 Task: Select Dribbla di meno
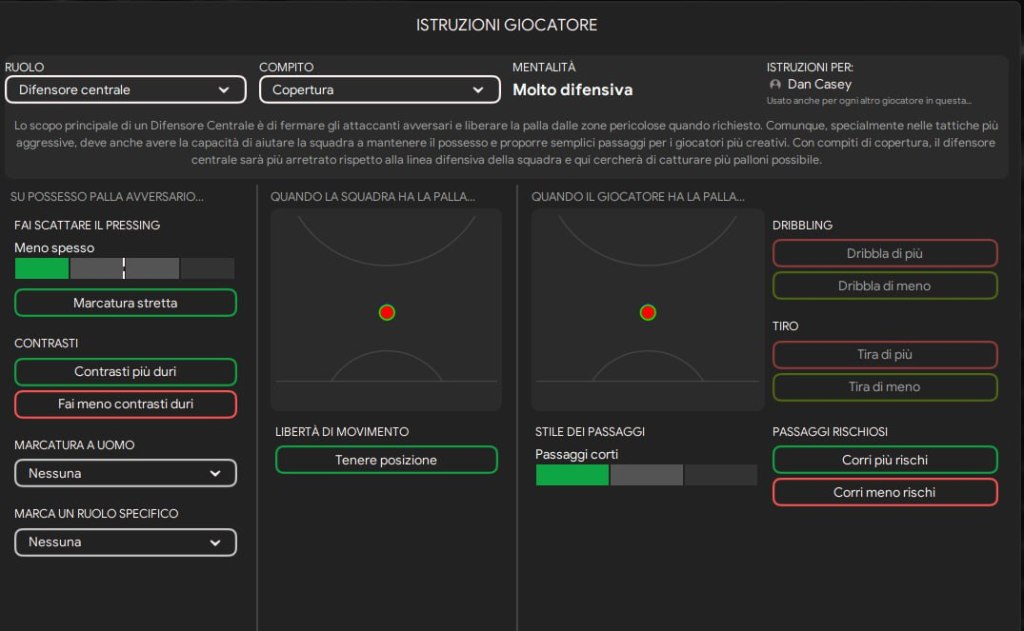pyautogui.click(x=884, y=286)
